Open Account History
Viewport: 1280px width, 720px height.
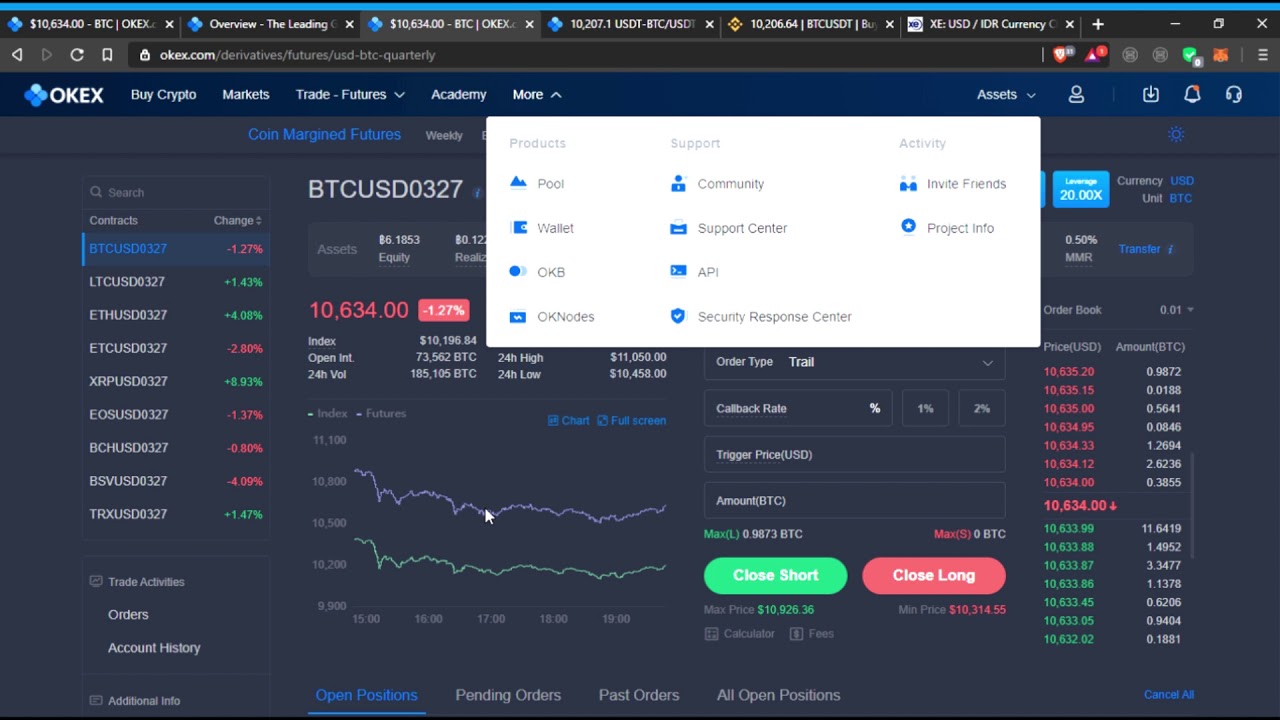[x=154, y=648]
